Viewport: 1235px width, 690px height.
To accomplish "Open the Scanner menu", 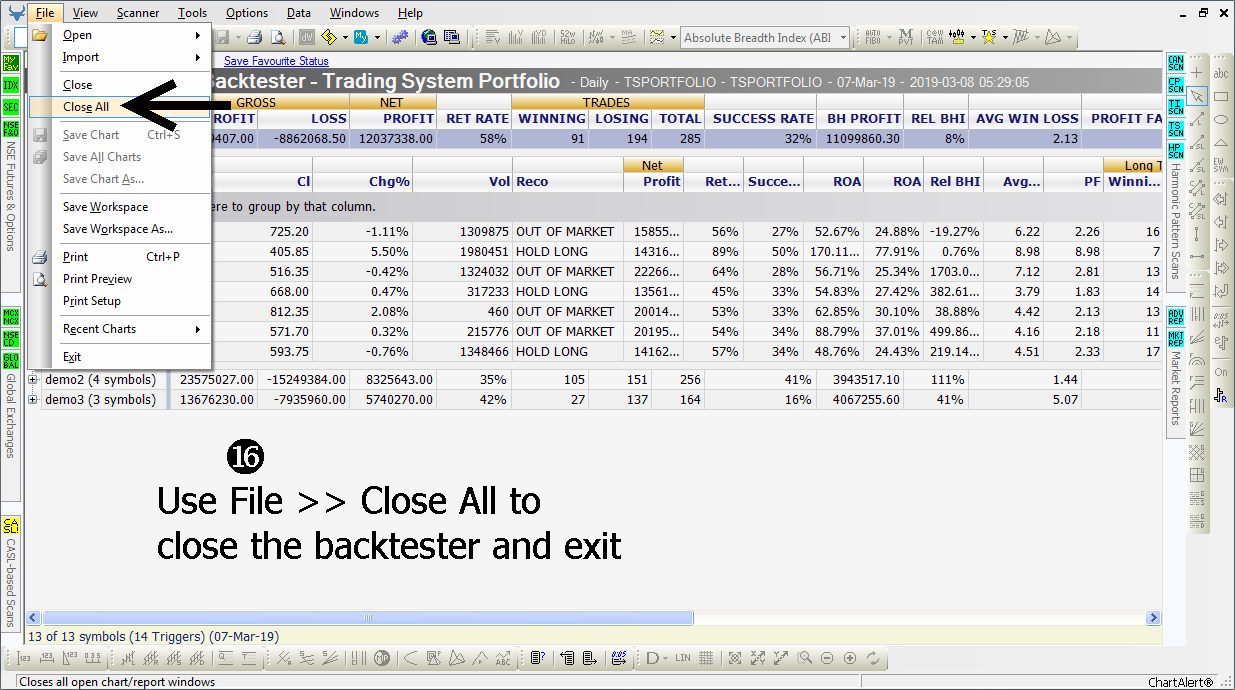I will point(137,13).
